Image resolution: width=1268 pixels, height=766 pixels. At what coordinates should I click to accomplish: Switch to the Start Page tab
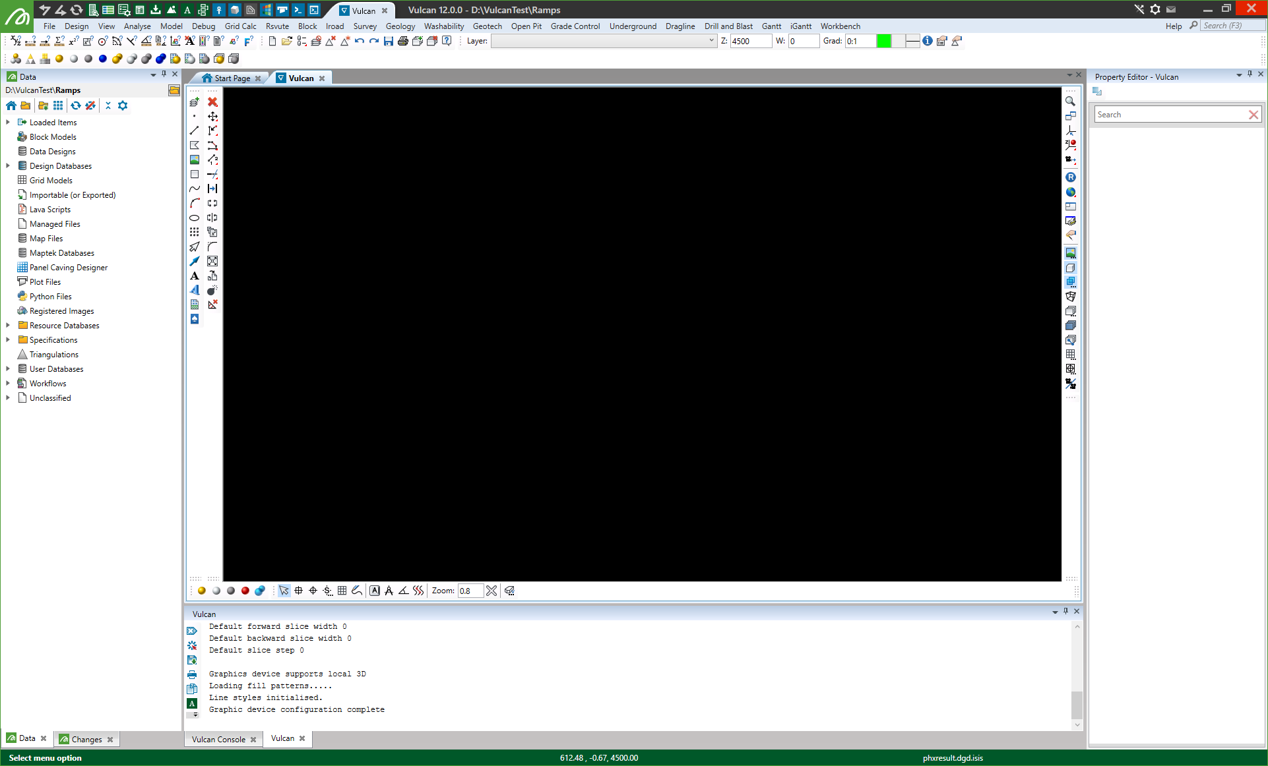(232, 78)
